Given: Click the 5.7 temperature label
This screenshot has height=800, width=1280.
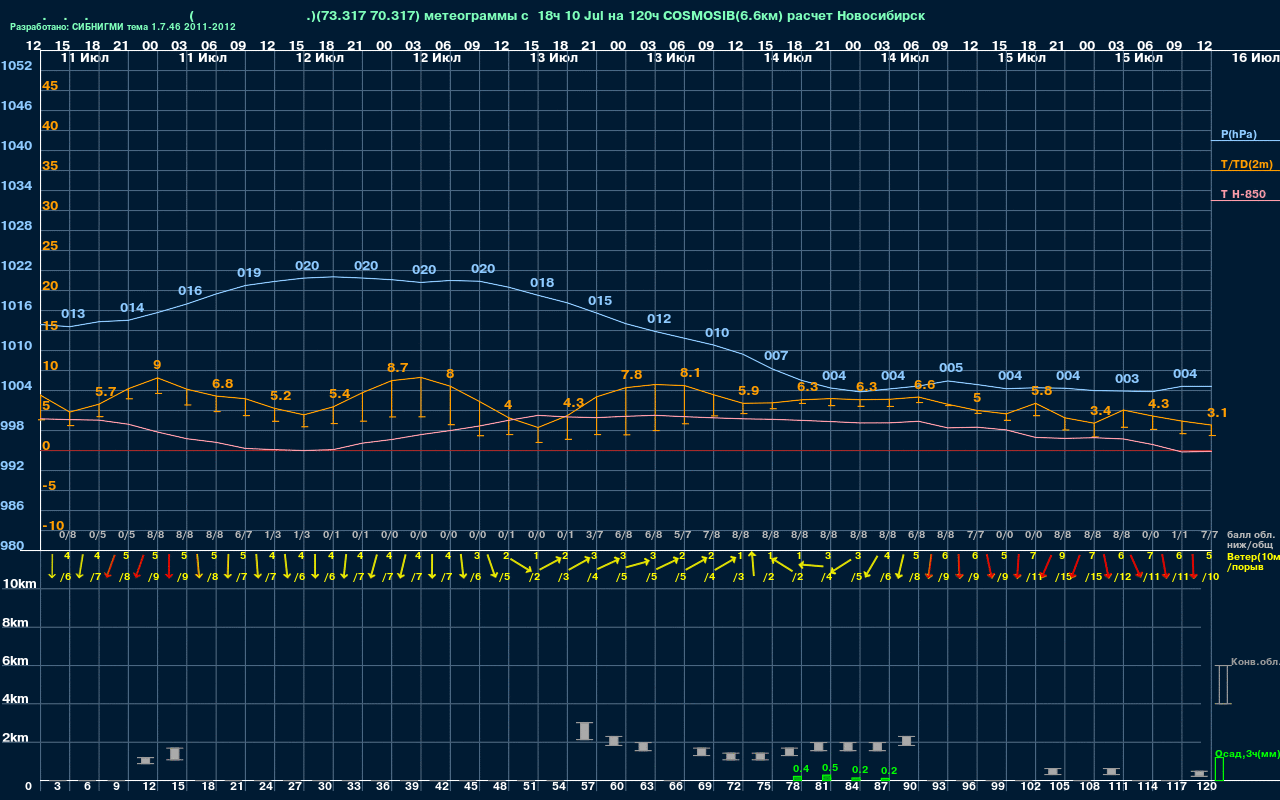Looking at the screenshot, I should 106,392.
